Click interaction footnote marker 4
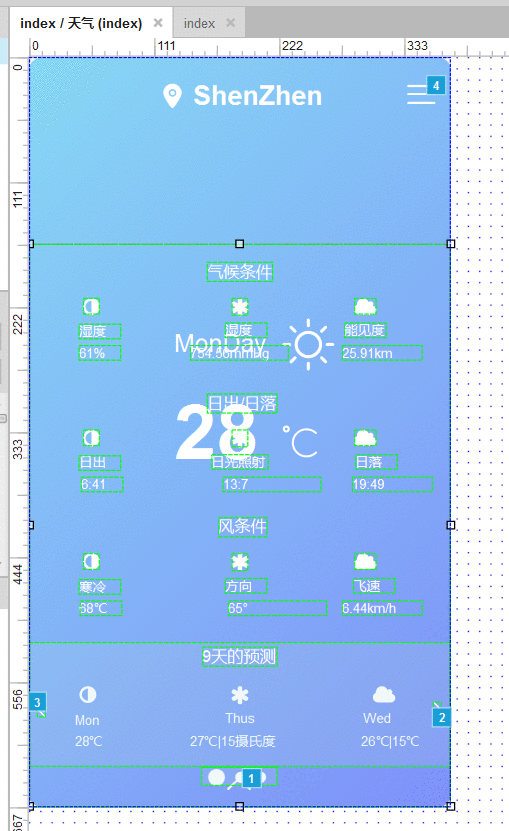509x831 pixels. click(436, 85)
